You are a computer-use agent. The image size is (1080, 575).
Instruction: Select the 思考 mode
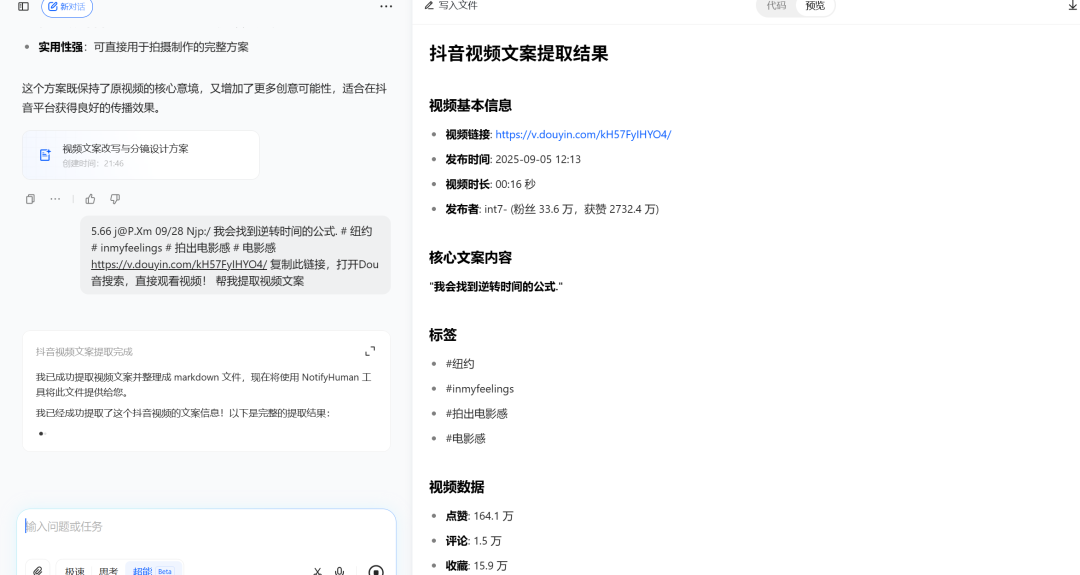coord(108,571)
